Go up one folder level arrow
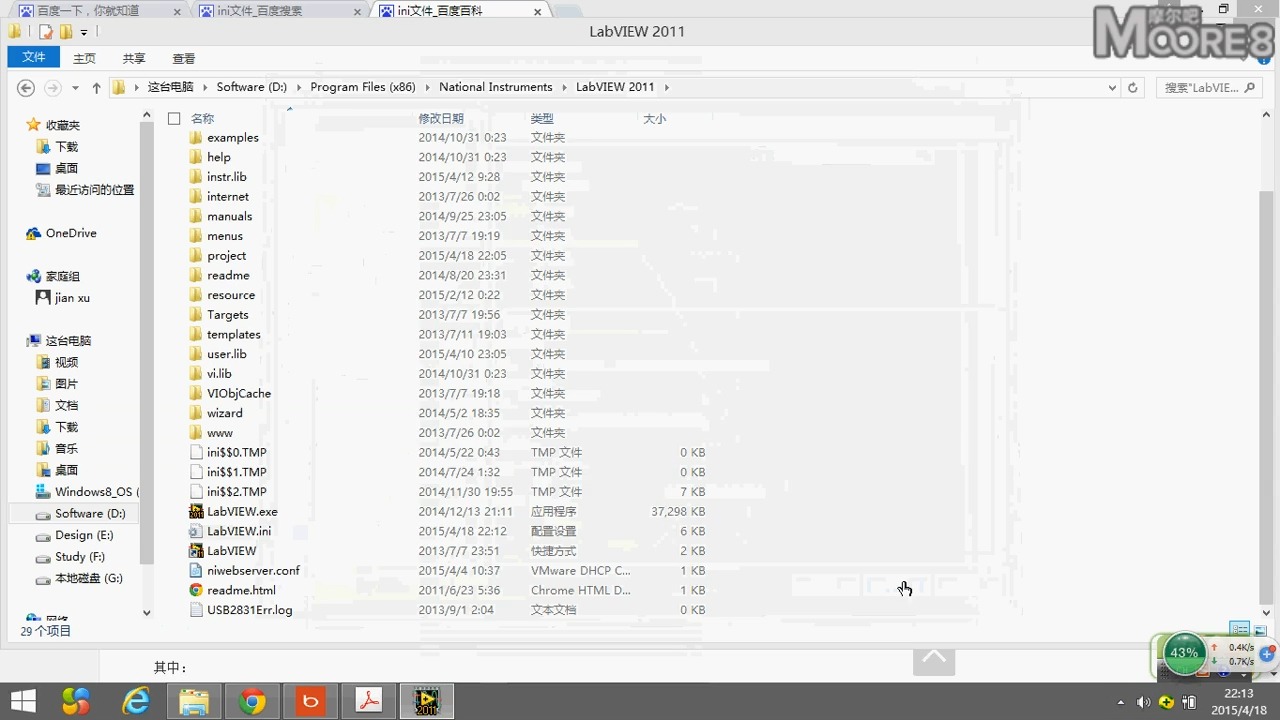Screen dimensions: 1280x720 pyautogui.click(x=96, y=88)
